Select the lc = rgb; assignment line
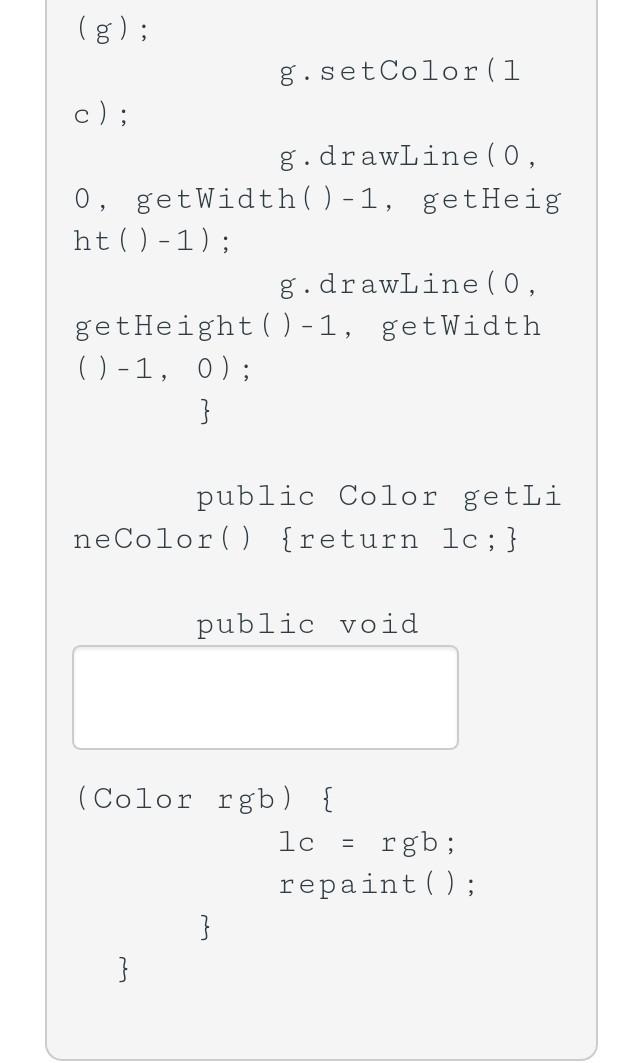The image size is (638, 1063). click(365, 841)
